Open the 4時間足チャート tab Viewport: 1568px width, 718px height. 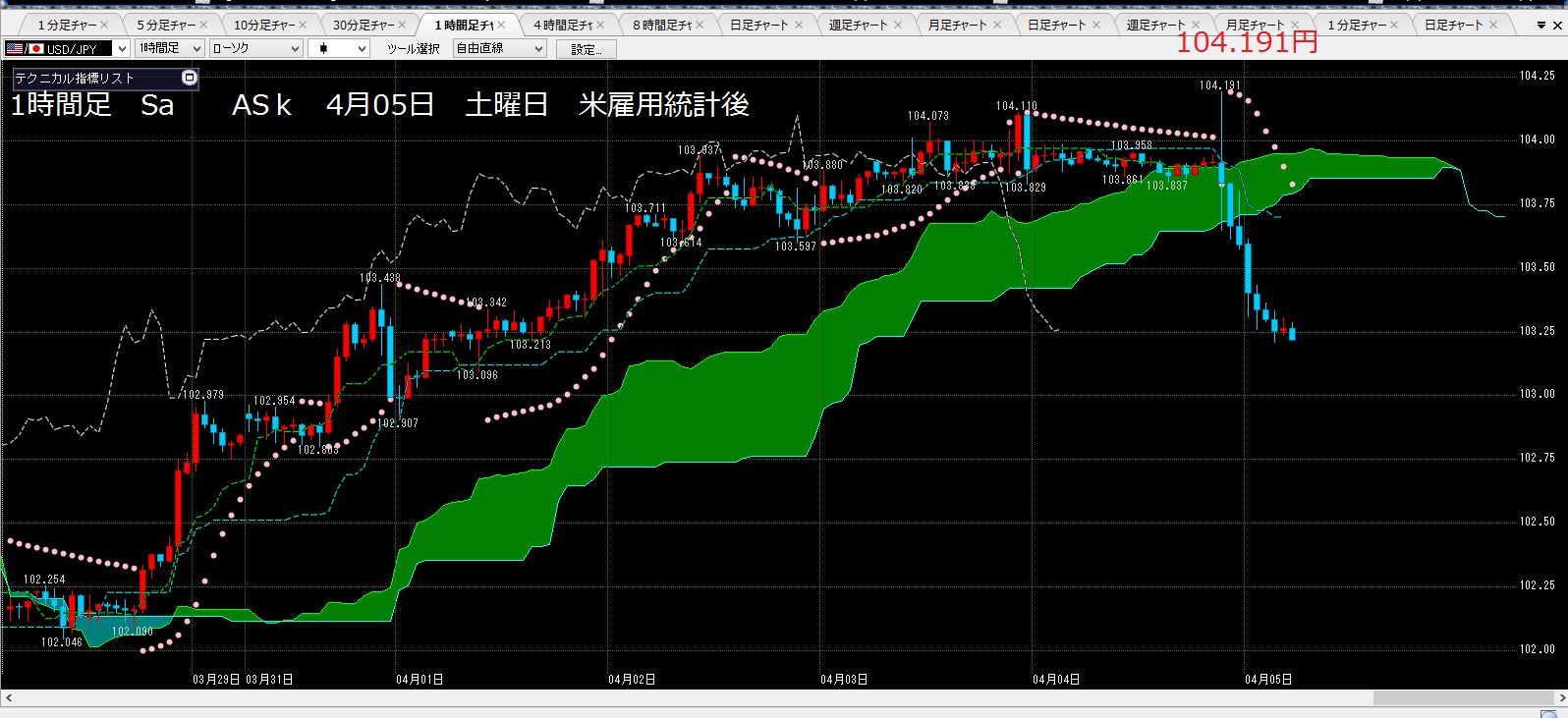[x=563, y=25]
